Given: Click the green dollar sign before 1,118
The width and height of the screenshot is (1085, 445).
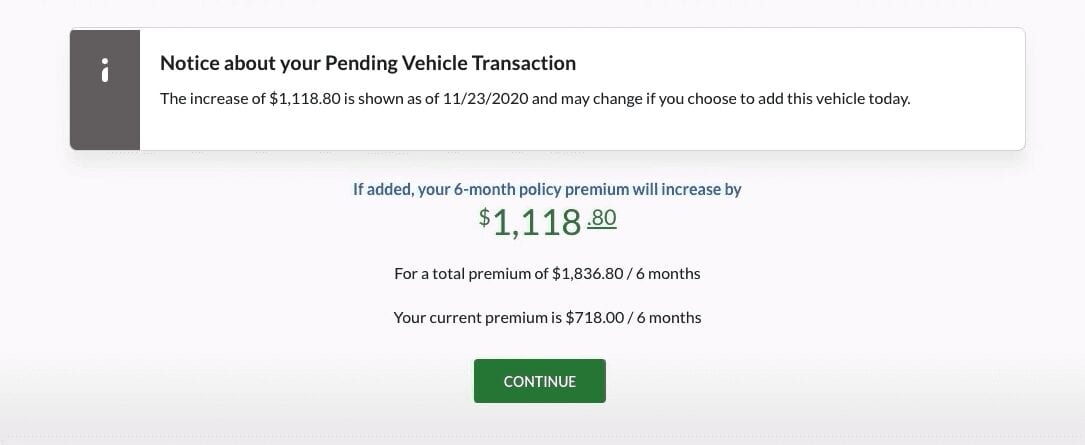Looking at the screenshot, I should [x=484, y=217].
